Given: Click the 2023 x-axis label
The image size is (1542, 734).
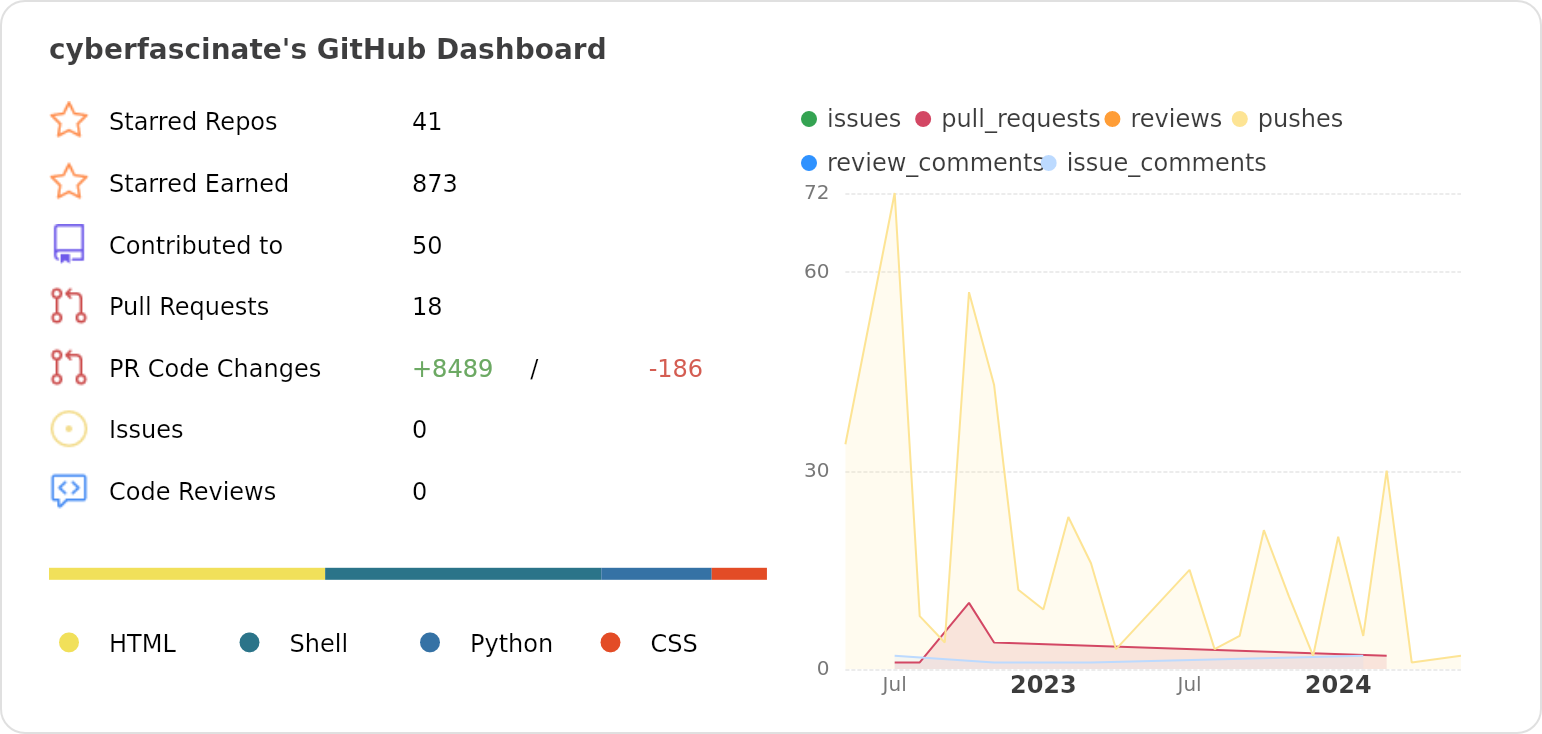Looking at the screenshot, I should (x=1043, y=685).
